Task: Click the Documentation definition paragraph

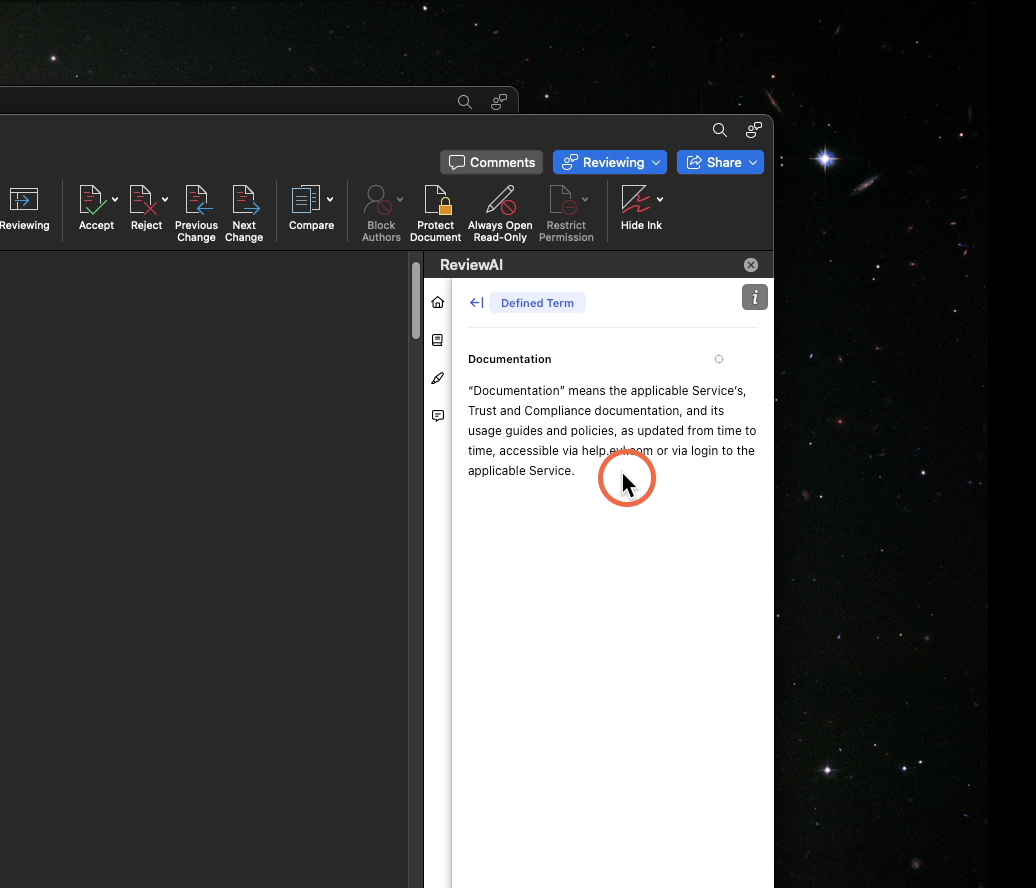Action: [612, 431]
